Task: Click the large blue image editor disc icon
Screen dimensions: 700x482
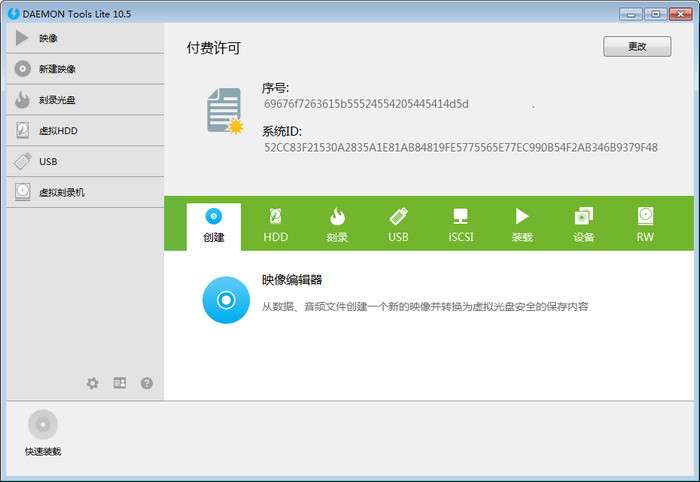Action: (x=226, y=300)
